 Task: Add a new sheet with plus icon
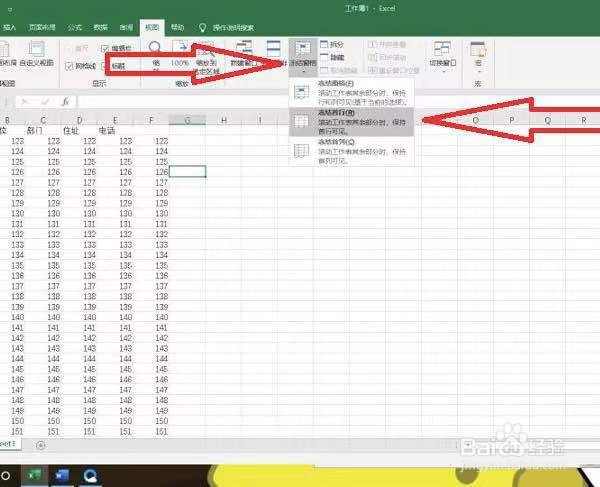click(x=40, y=445)
